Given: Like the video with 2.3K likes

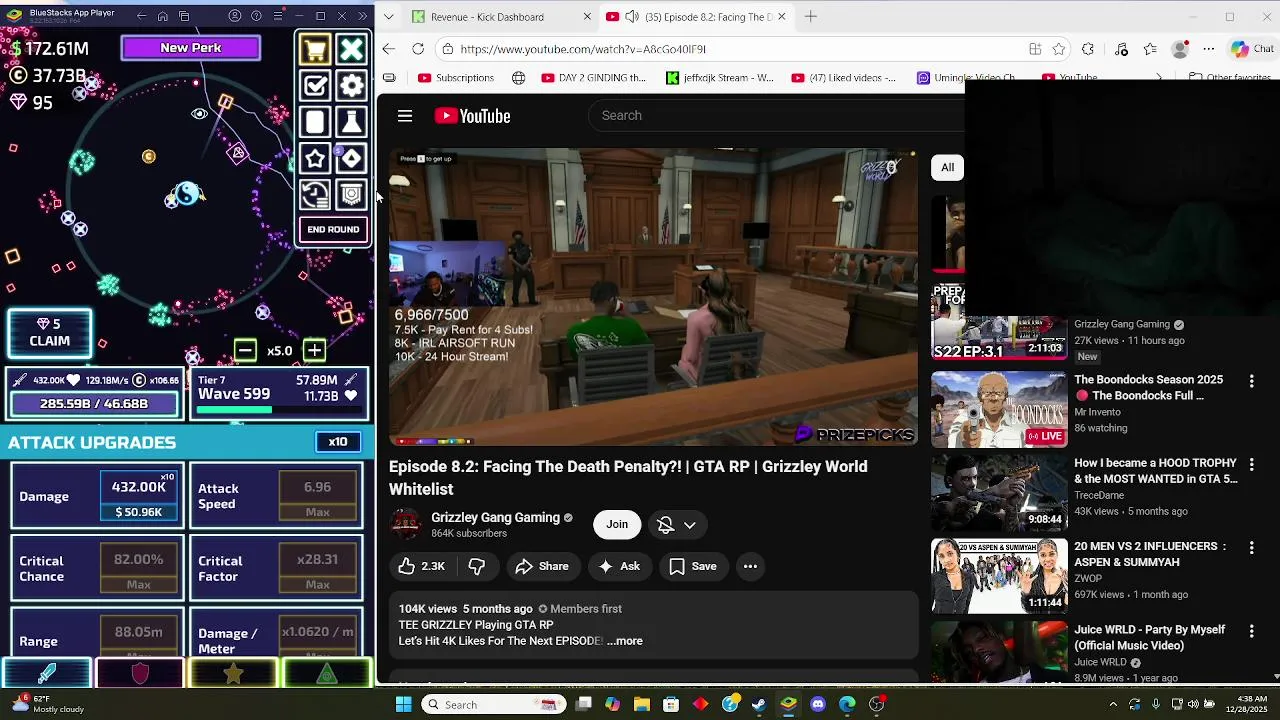Looking at the screenshot, I should pos(421,567).
